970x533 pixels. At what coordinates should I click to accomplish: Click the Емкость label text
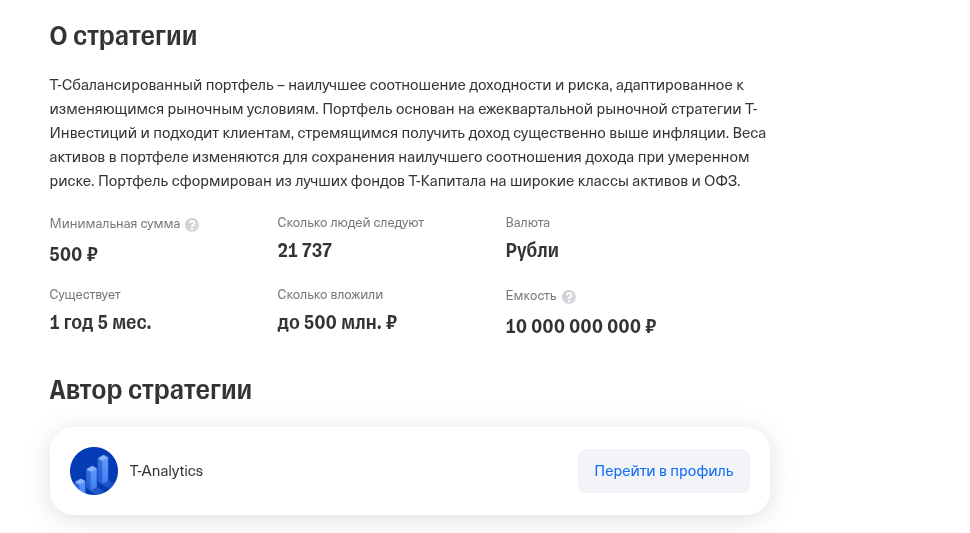[530, 296]
